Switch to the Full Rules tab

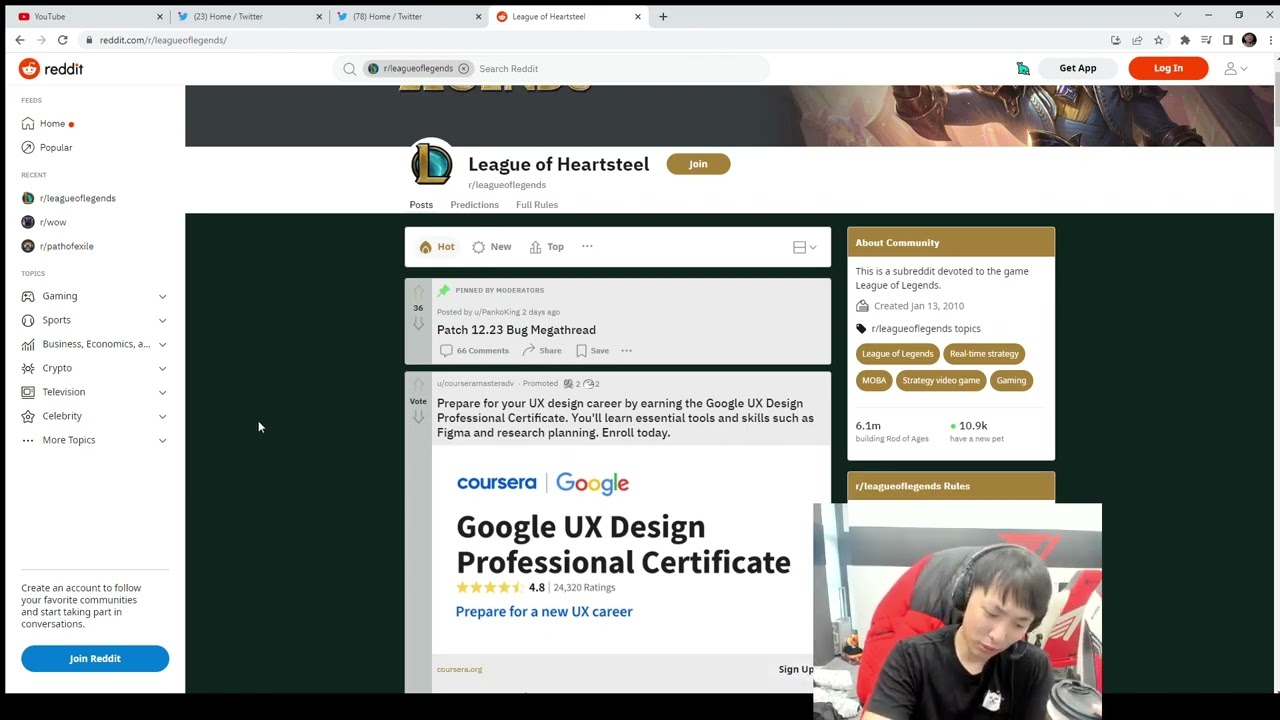click(x=537, y=205)
